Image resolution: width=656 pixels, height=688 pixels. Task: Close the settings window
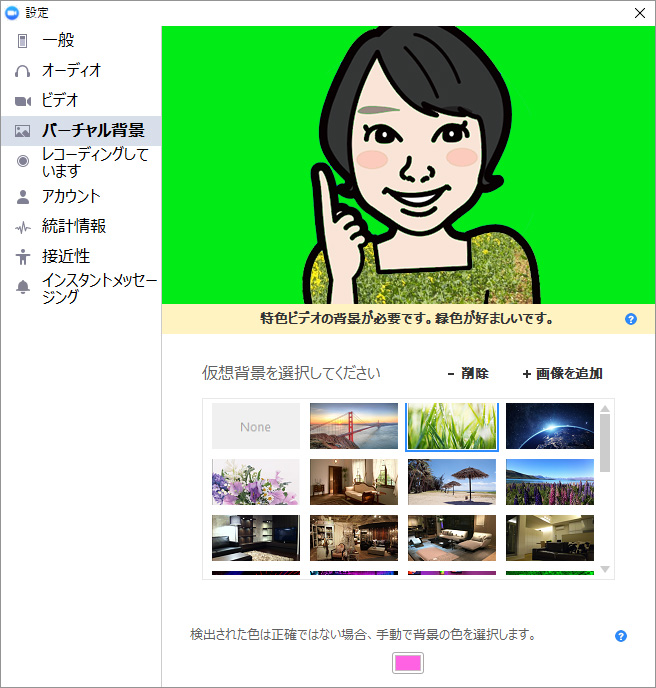(639, 13)
